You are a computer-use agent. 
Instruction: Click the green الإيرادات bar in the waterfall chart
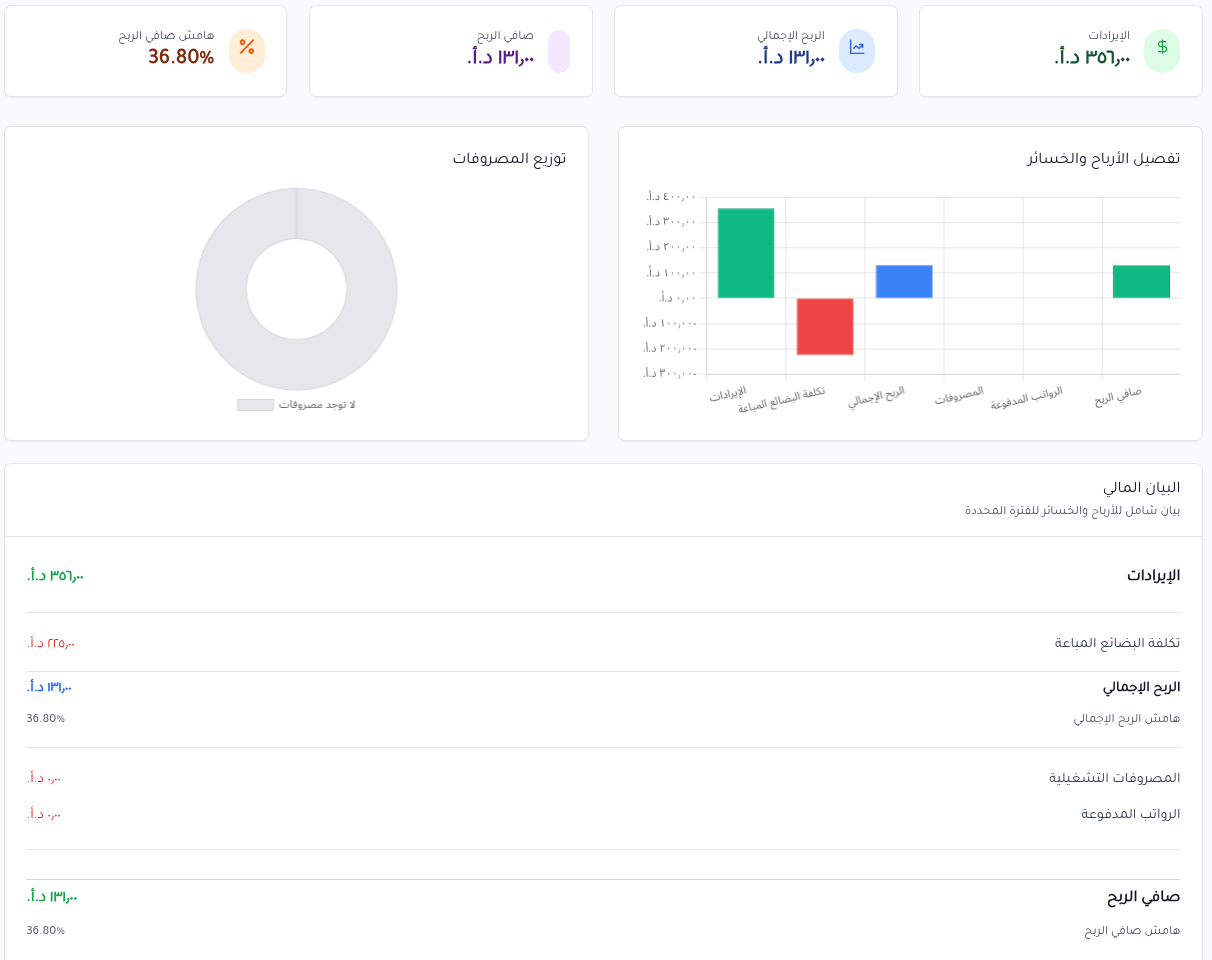click(745, 253)
